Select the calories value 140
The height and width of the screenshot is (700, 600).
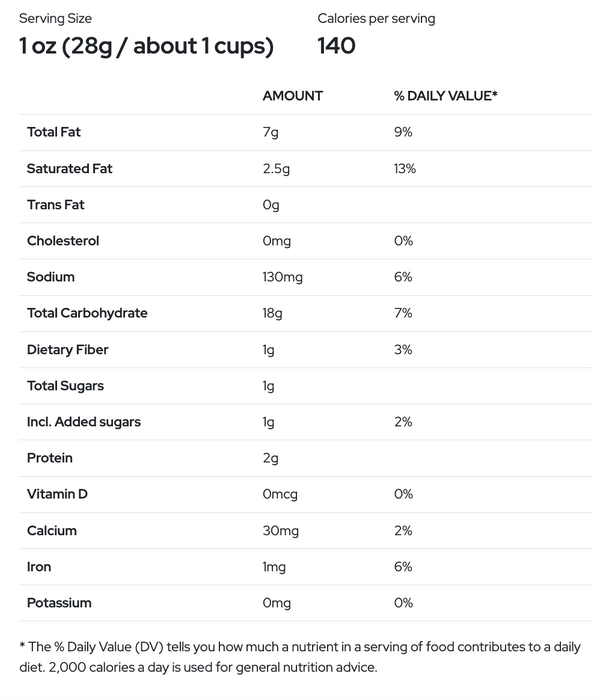[x=336, y=46]
